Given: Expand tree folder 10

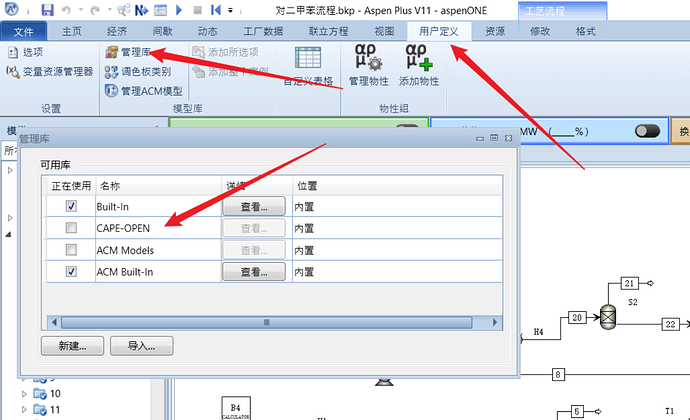Looking at the screenshot, I should (x=24, y=394).
